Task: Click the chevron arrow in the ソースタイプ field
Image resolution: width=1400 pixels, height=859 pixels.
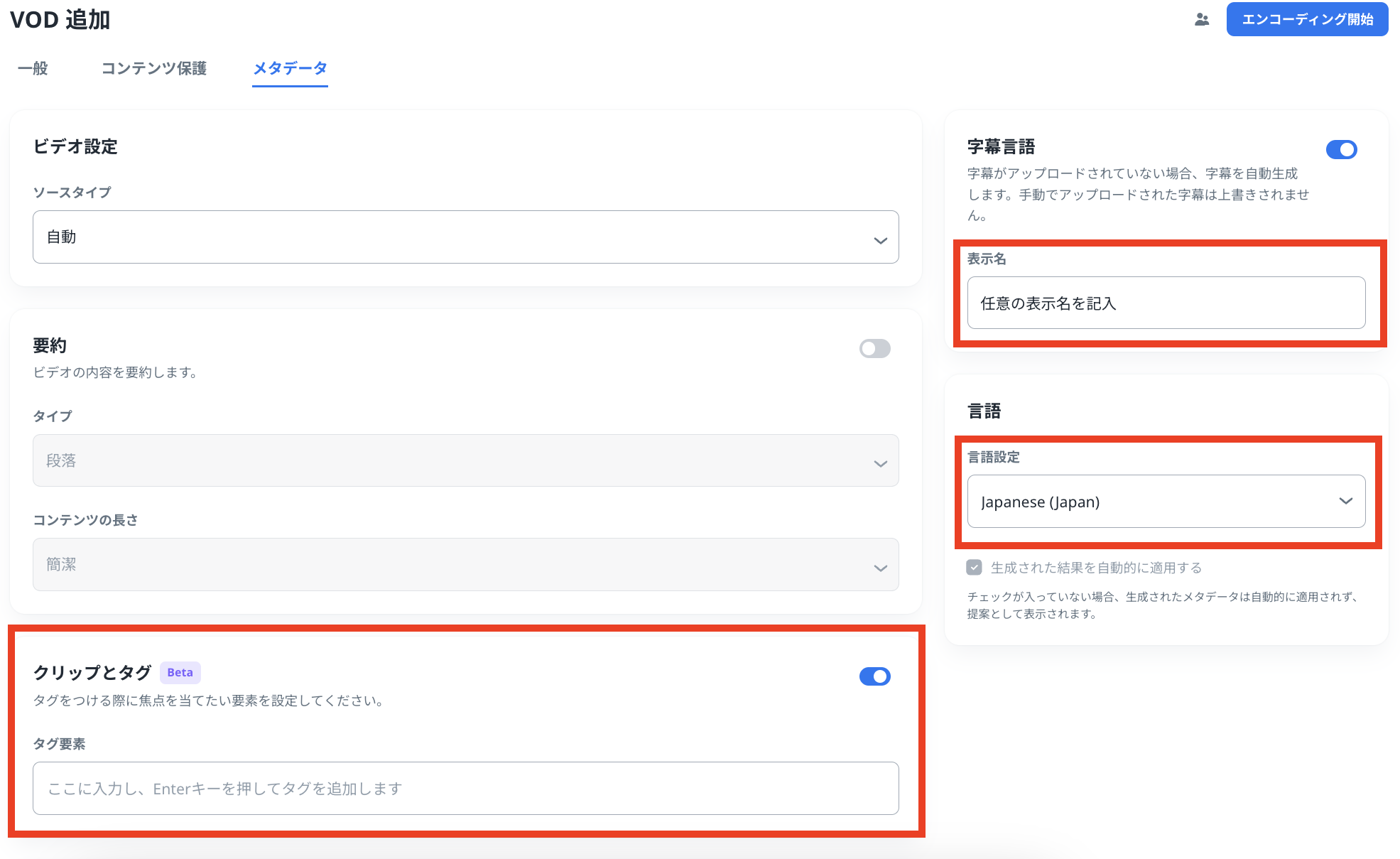Action: [880, 241]
